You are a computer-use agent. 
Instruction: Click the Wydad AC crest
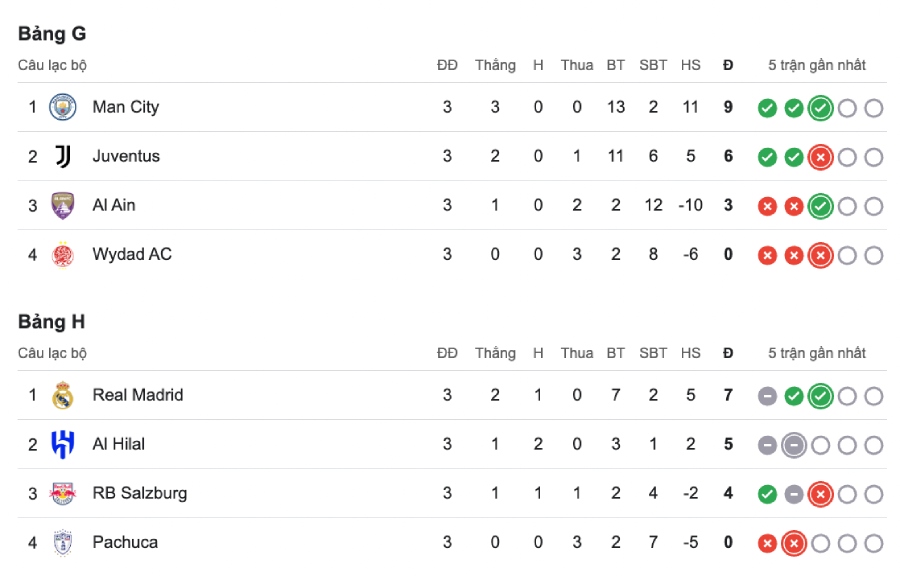(x=63, y=255)
